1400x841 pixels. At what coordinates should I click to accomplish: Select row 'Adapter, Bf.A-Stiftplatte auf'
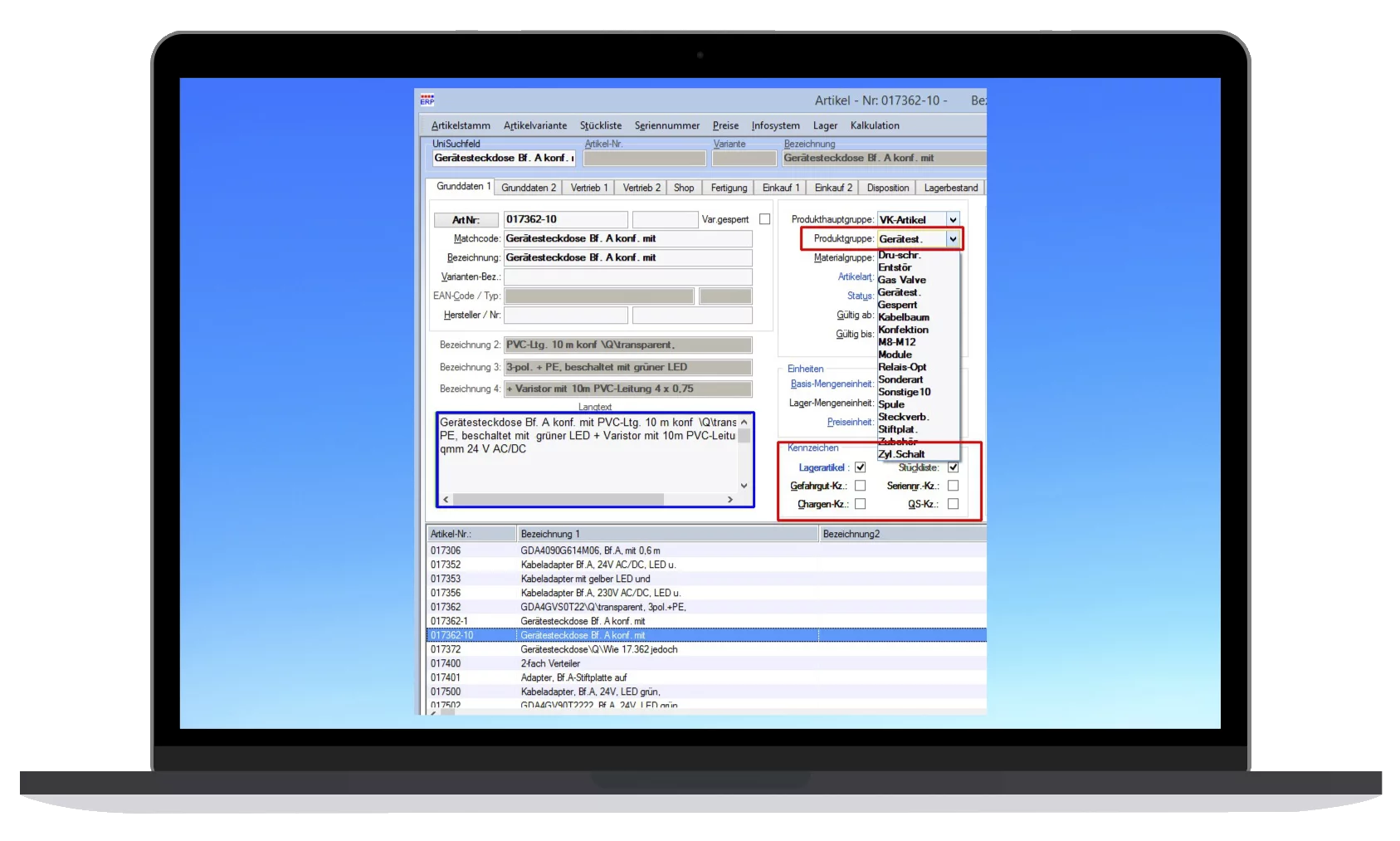(x=706, y=677)
